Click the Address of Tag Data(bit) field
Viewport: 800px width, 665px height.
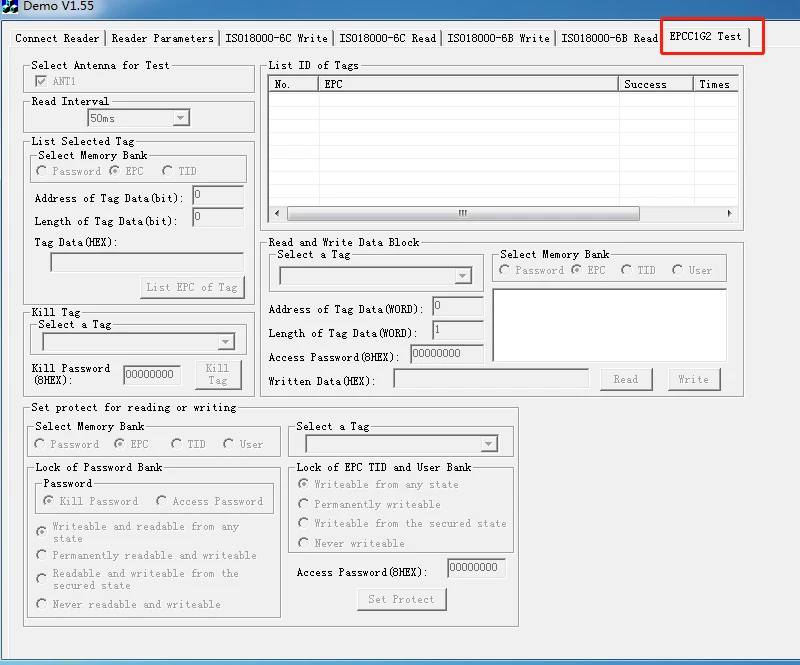pyautogui.click(x=218, y=195)
